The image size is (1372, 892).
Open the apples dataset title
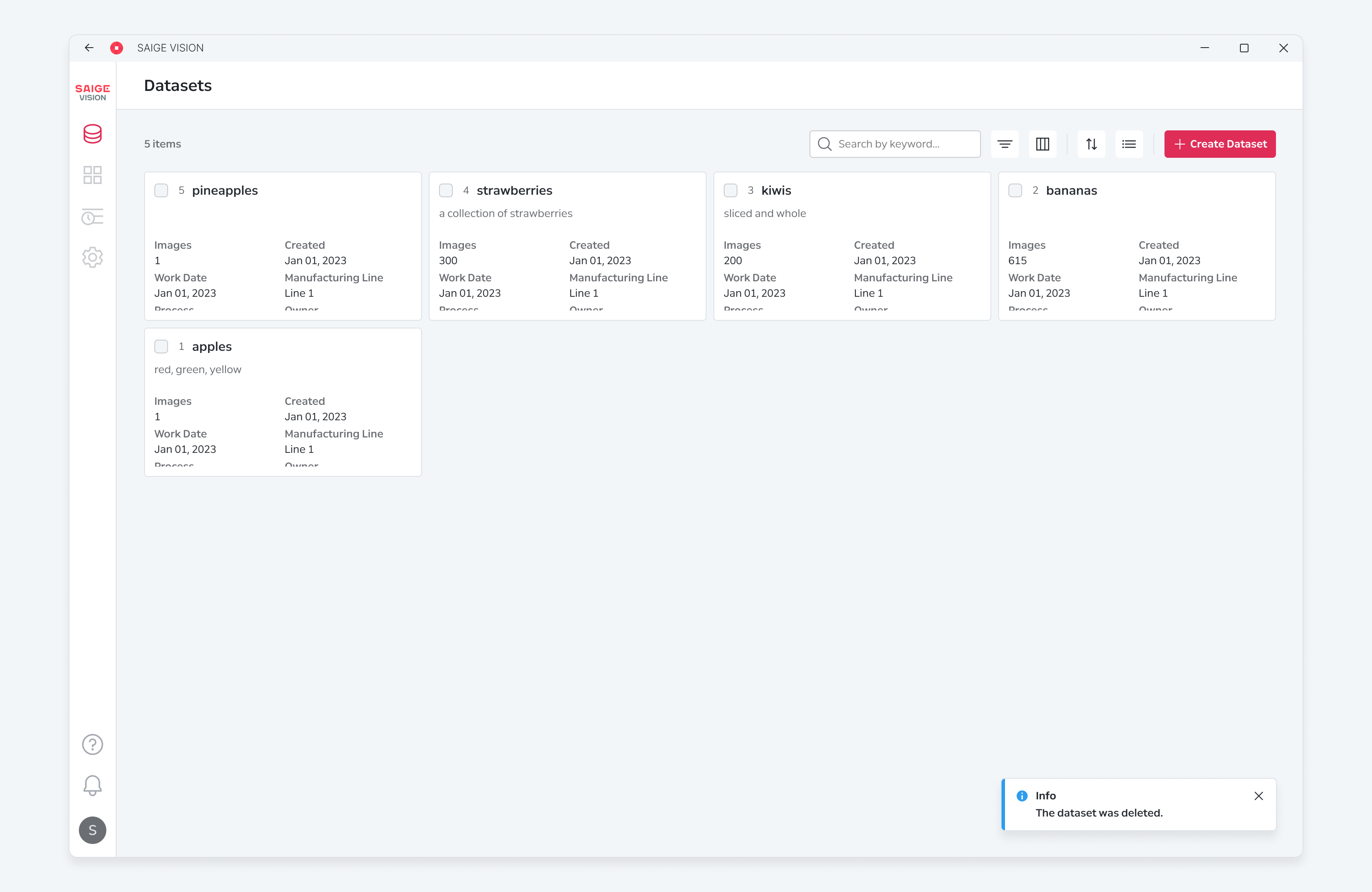tap(211, 347)
